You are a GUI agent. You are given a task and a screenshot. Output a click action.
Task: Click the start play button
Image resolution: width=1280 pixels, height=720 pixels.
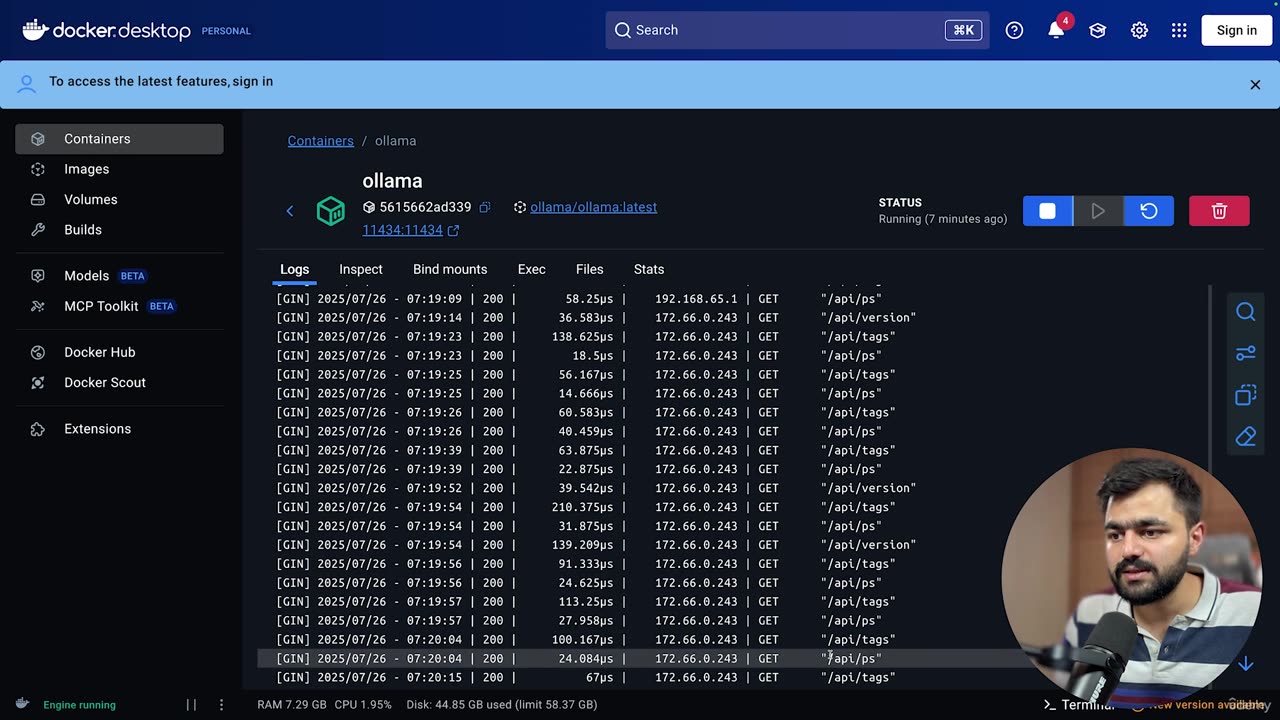[1098, 211]
